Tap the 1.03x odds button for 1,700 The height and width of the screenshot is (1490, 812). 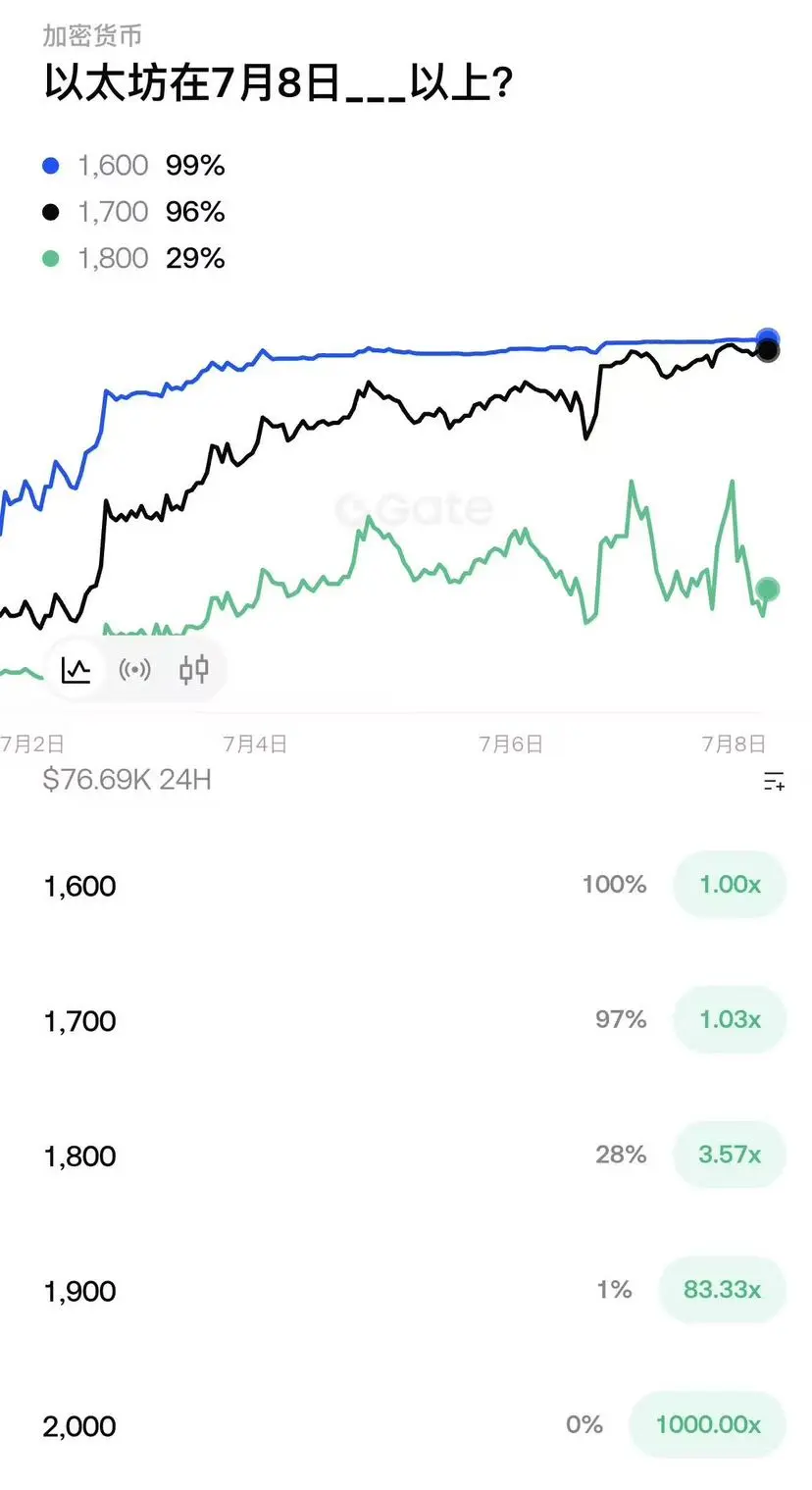pyautogui.click(x=730, y=1020)
